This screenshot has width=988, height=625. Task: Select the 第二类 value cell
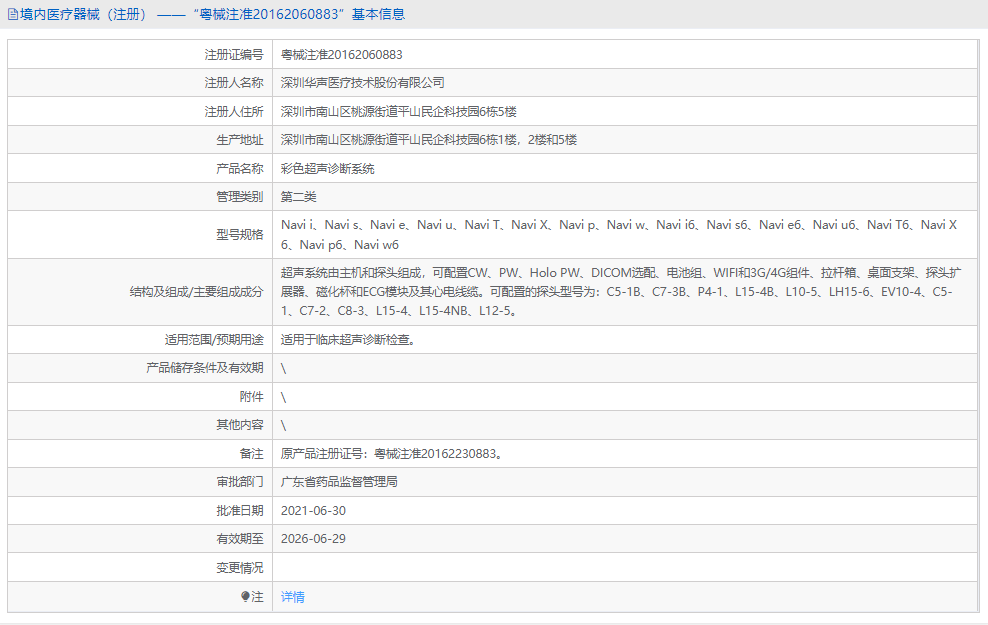(299, 196)
